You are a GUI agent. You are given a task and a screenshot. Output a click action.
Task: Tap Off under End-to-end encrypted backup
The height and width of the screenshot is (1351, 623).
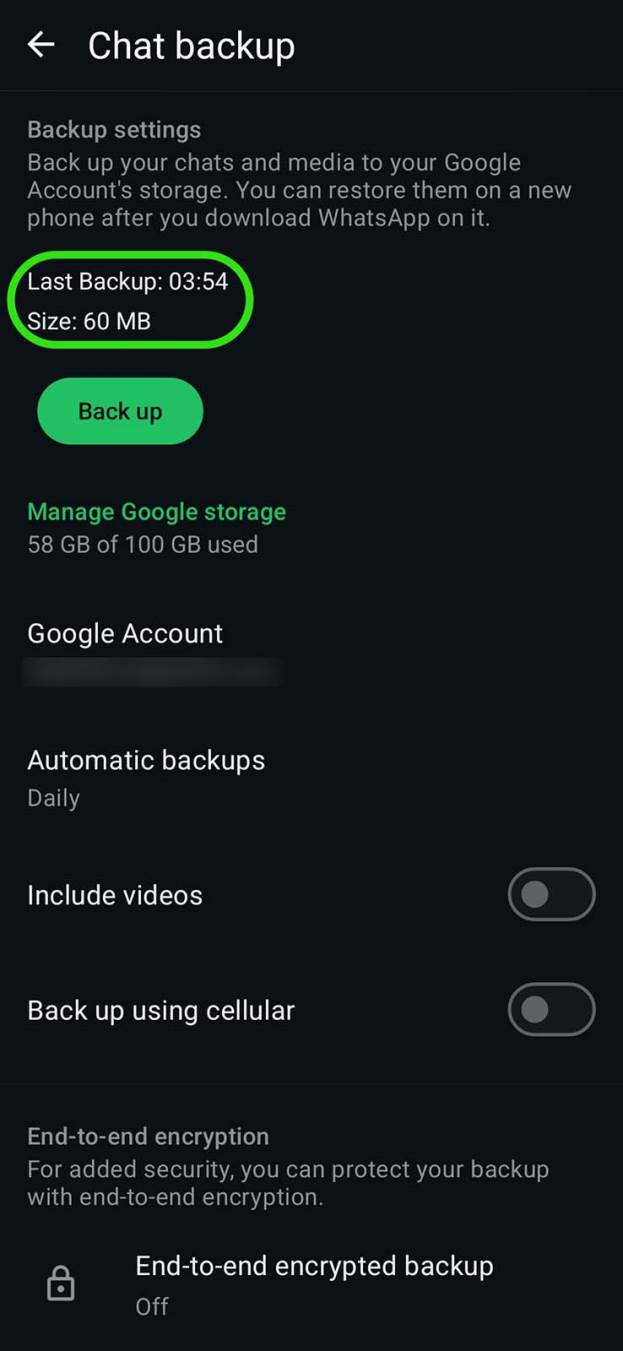(150, 1306)
